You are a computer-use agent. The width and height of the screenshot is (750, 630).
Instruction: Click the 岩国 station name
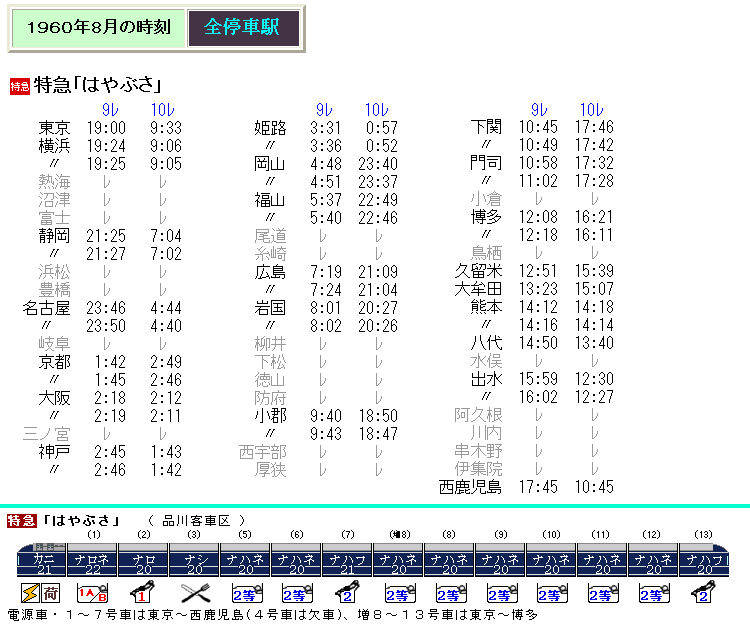(270, 308)
